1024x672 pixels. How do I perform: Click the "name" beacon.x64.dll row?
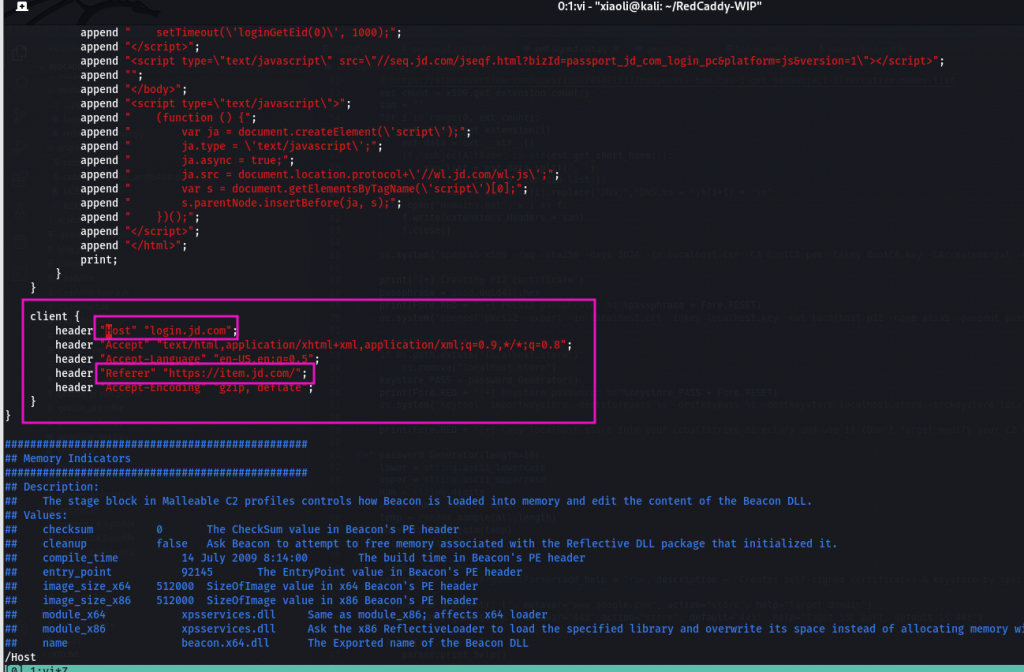point(266,643)
